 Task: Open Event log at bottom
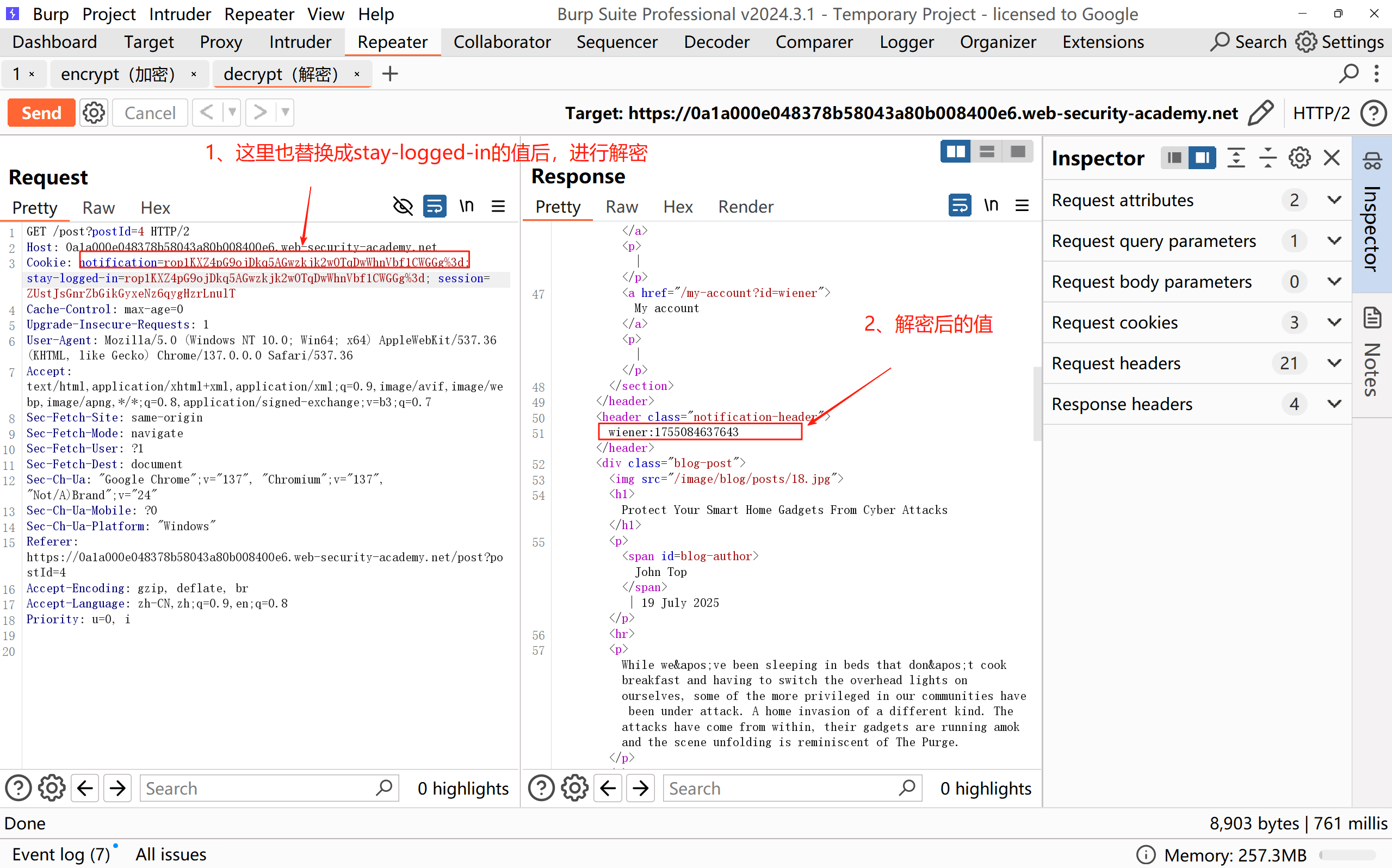pos(60,854)
